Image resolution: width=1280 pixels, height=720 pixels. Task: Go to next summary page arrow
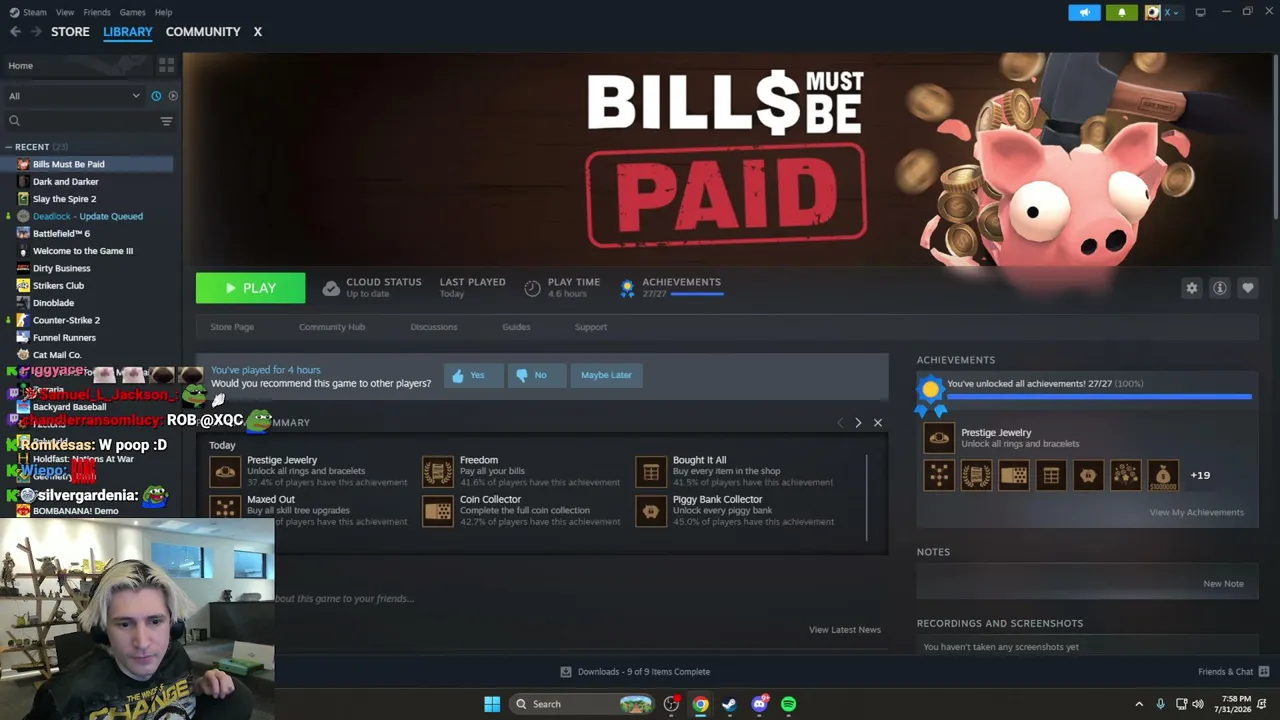858,423
